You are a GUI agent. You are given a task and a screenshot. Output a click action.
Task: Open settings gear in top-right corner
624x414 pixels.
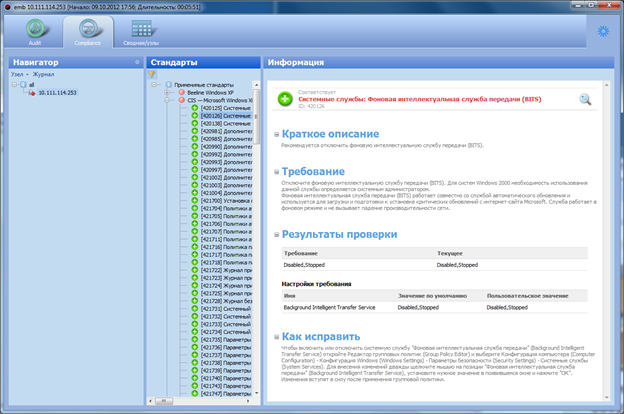[602, 31]
